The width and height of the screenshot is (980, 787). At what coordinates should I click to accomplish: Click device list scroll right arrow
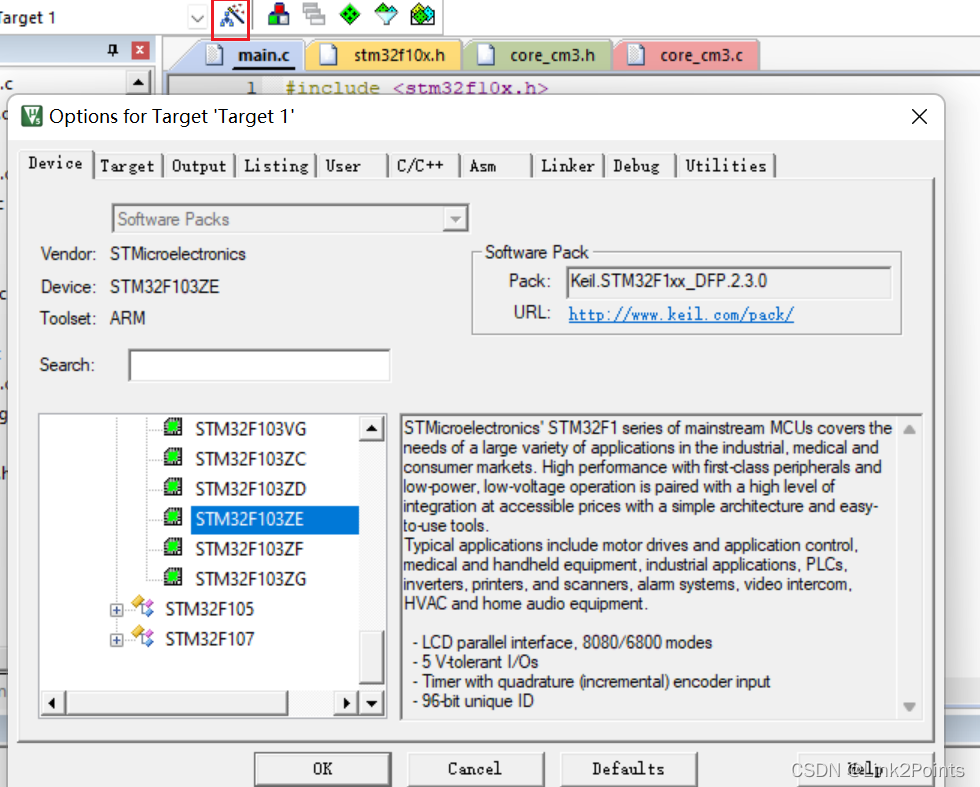(347, 703)
